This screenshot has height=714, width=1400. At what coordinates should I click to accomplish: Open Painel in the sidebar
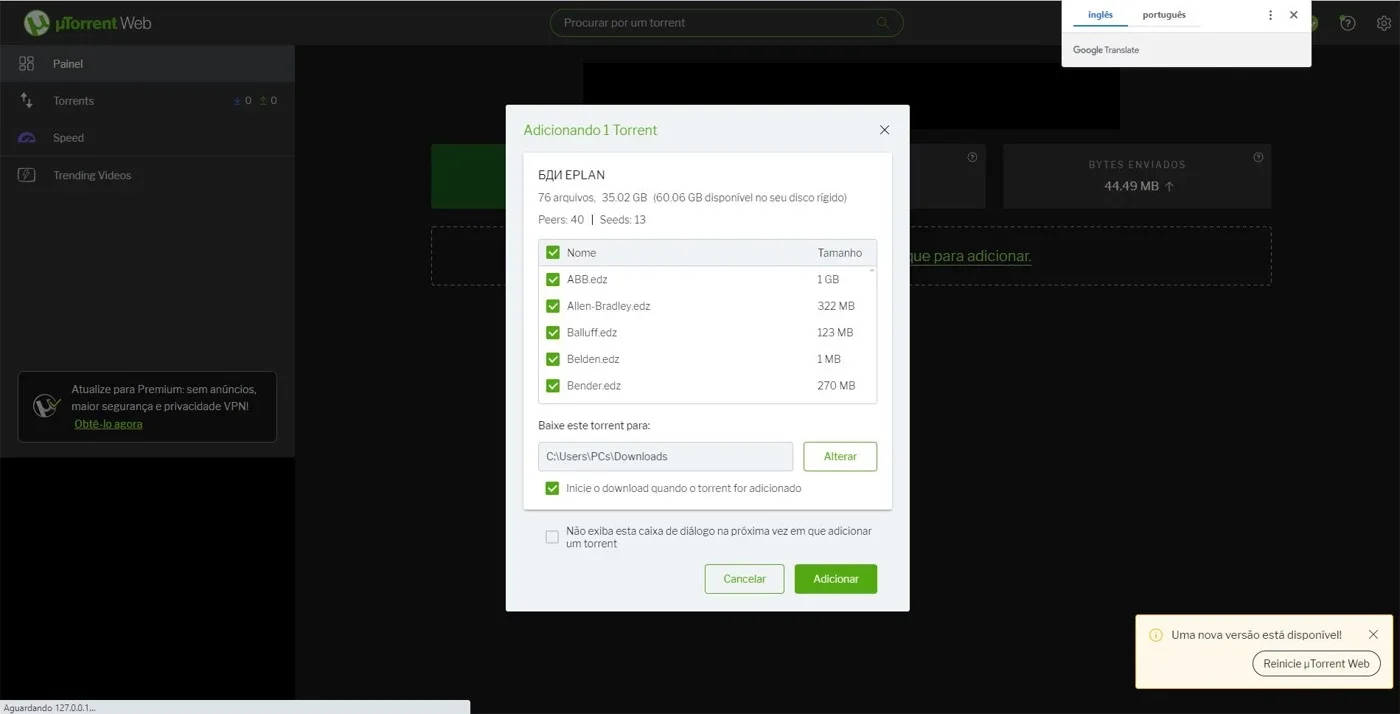[x=147, y=63]
